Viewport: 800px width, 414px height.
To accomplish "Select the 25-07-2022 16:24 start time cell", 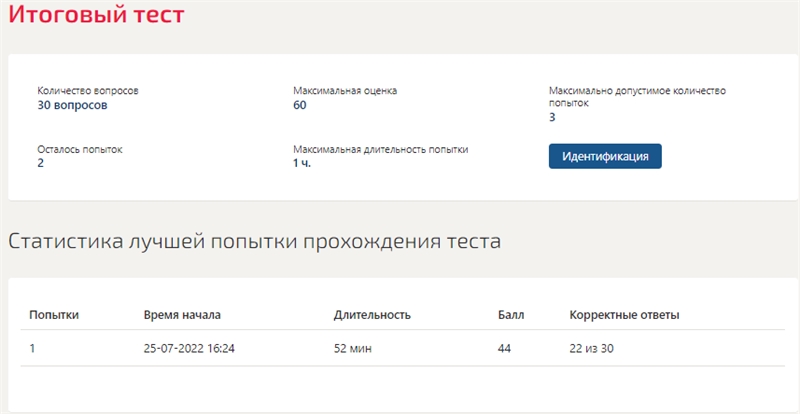I will (x=189, y=349).
